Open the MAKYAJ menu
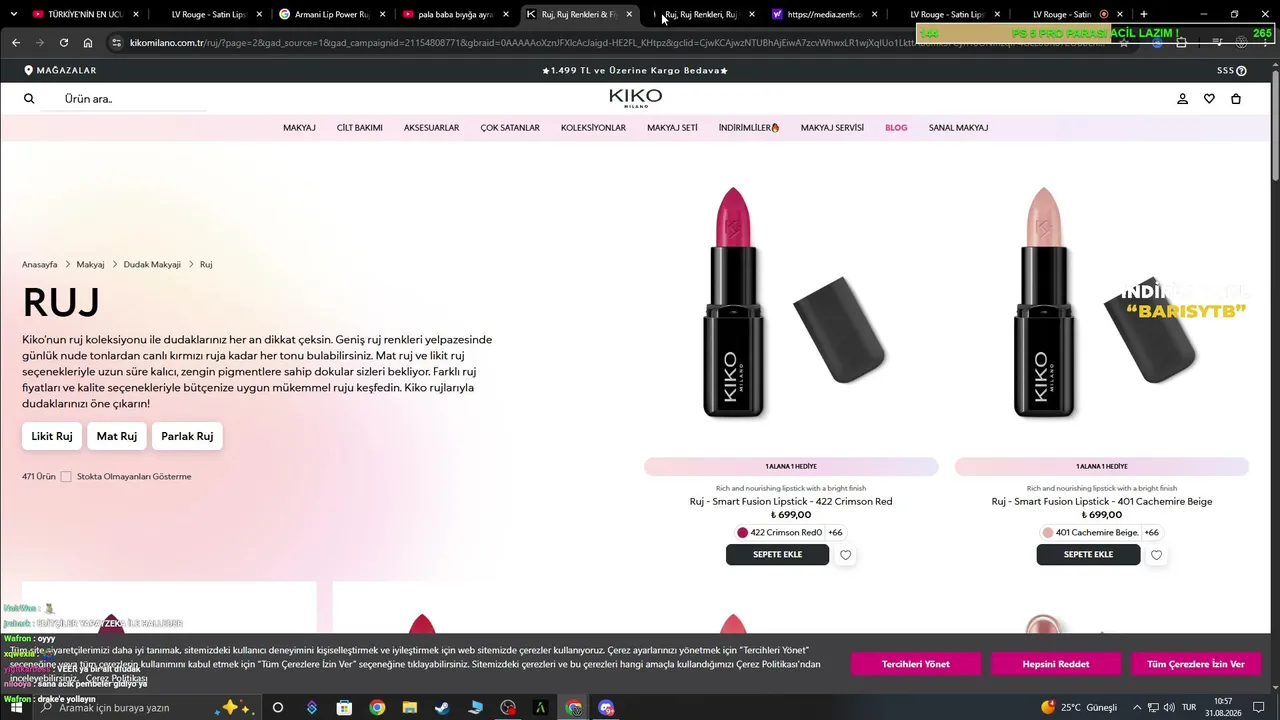This screenshot has width=1280, height=720. click(x=299, y=128)
